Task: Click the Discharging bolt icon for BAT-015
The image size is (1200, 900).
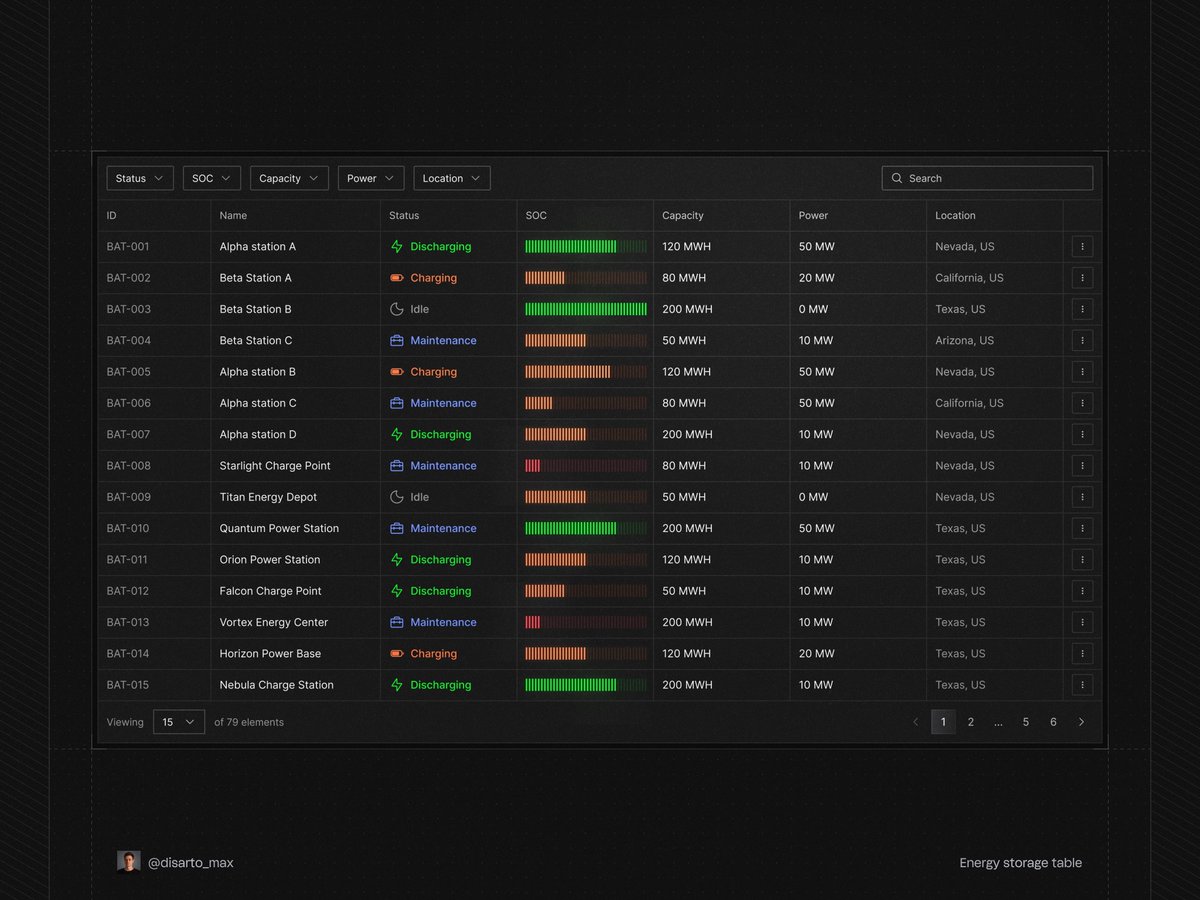Action: [397, 685]
